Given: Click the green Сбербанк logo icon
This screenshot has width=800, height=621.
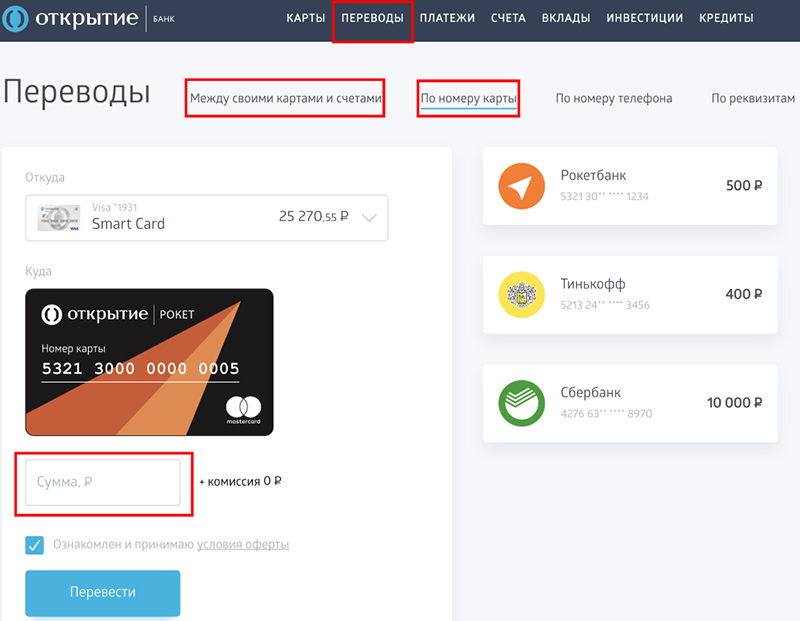Looking at the screenshot, I should pos(521,403).
